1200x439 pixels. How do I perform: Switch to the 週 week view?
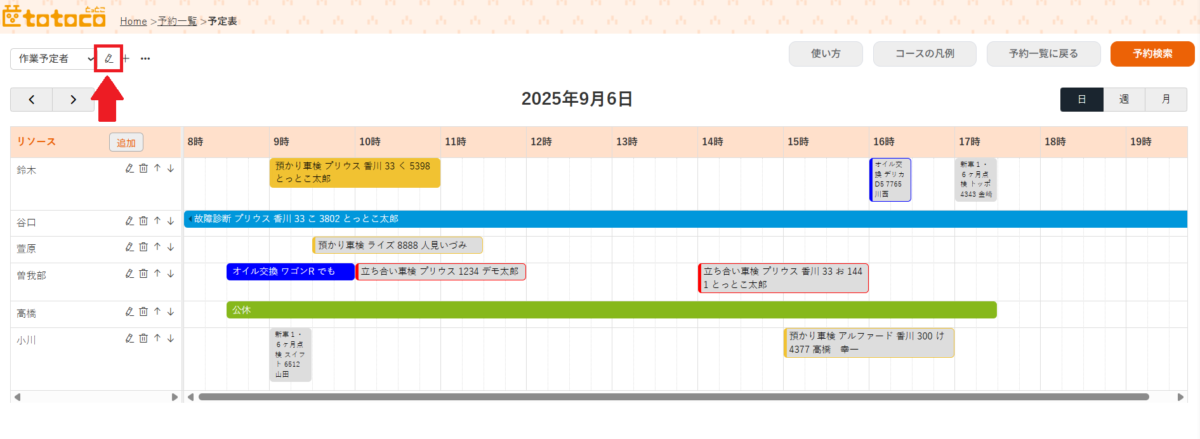coord(1124,99)
